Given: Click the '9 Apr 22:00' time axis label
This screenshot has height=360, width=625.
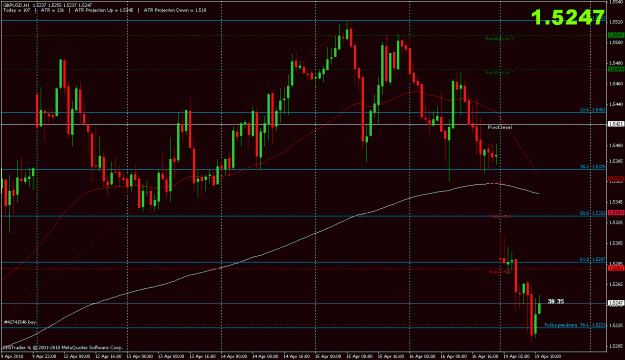Looking at the screenshot, I should click(43, 356).
